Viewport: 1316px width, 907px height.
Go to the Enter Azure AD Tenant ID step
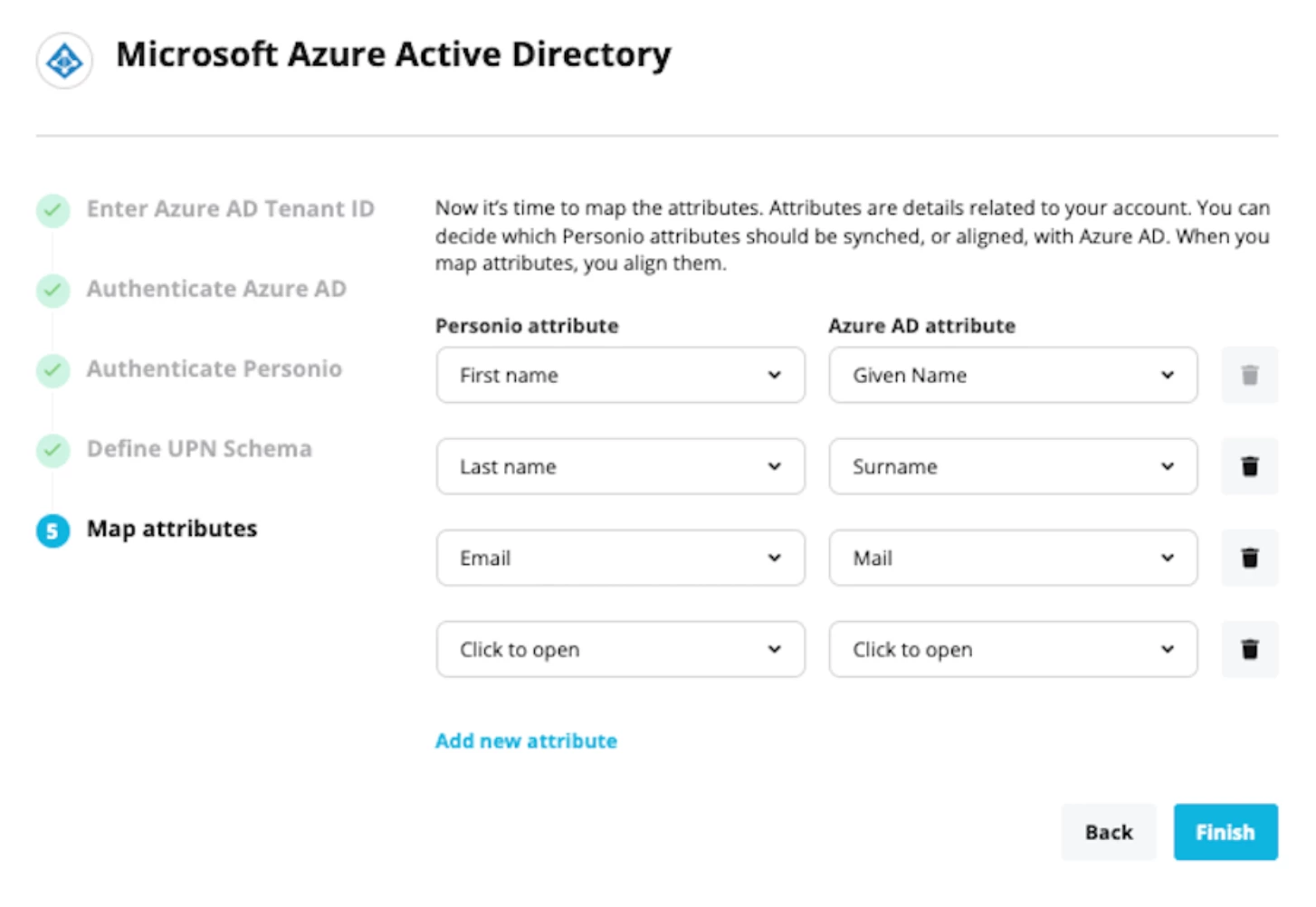[x=230, y=209]
